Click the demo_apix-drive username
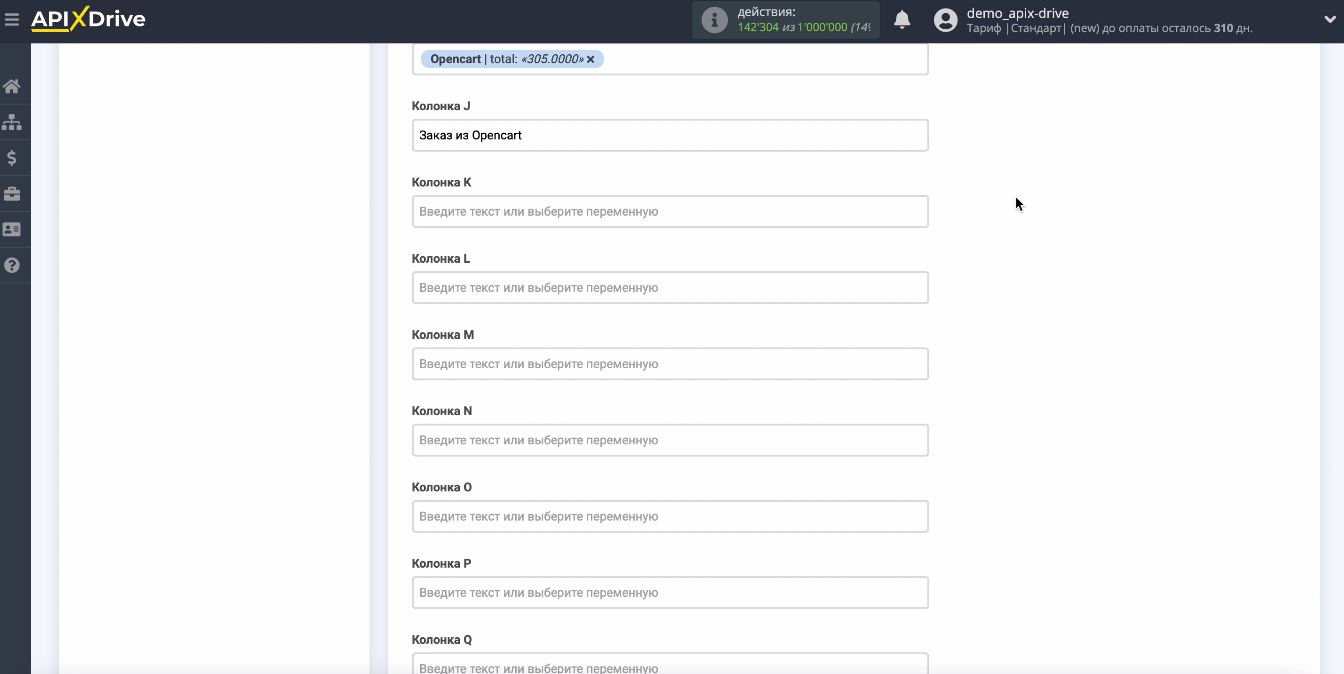The width and height of the screenshot is (1344, 674). click(x=1017, y=13)
